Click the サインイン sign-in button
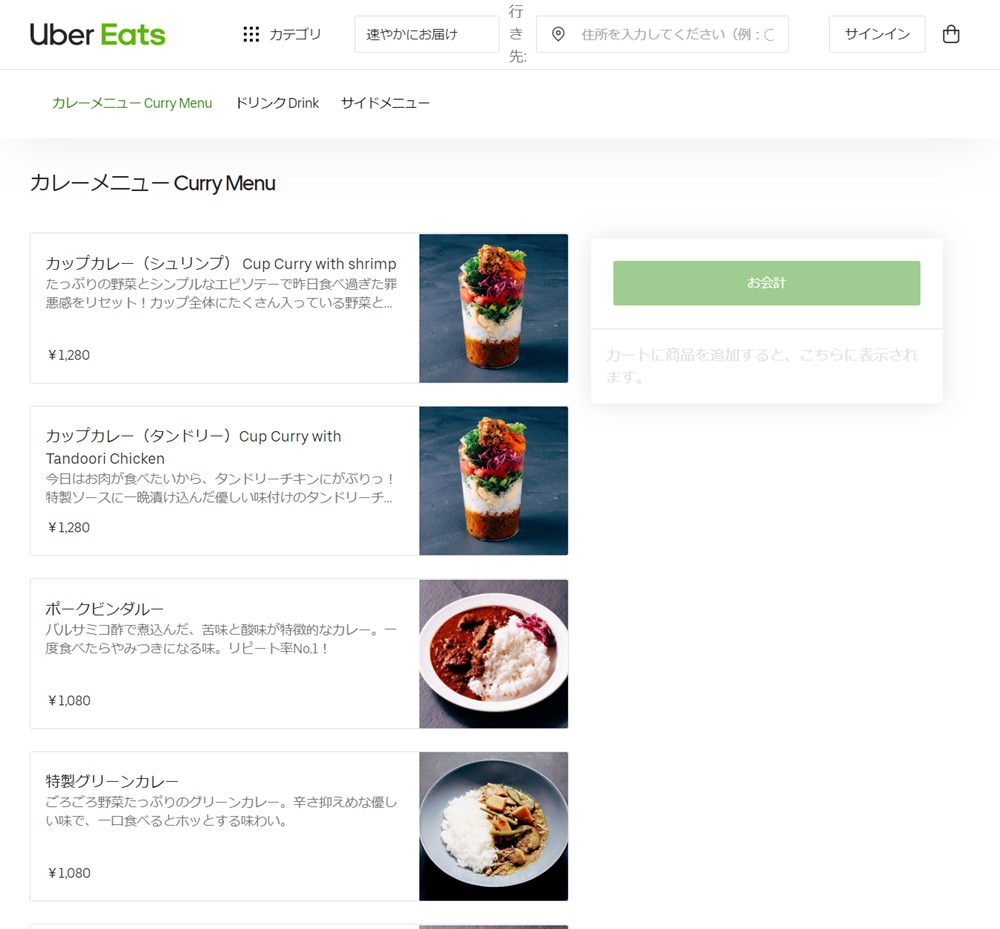The width and height of the screenshot is (1000, 929). [877, 34]
